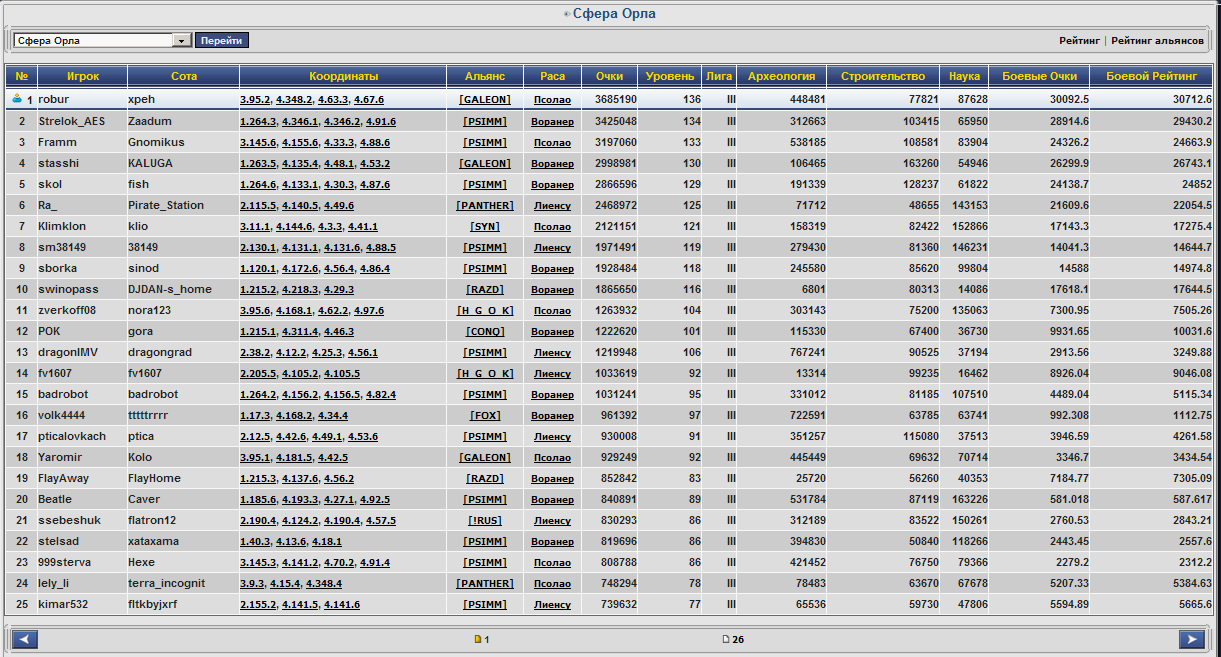Switch to the Рейтинг tab

[x=1079, y=41]
